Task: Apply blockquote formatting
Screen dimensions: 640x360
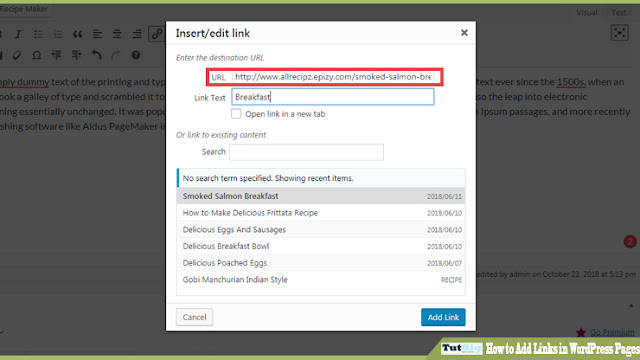Action: point(78,34)
